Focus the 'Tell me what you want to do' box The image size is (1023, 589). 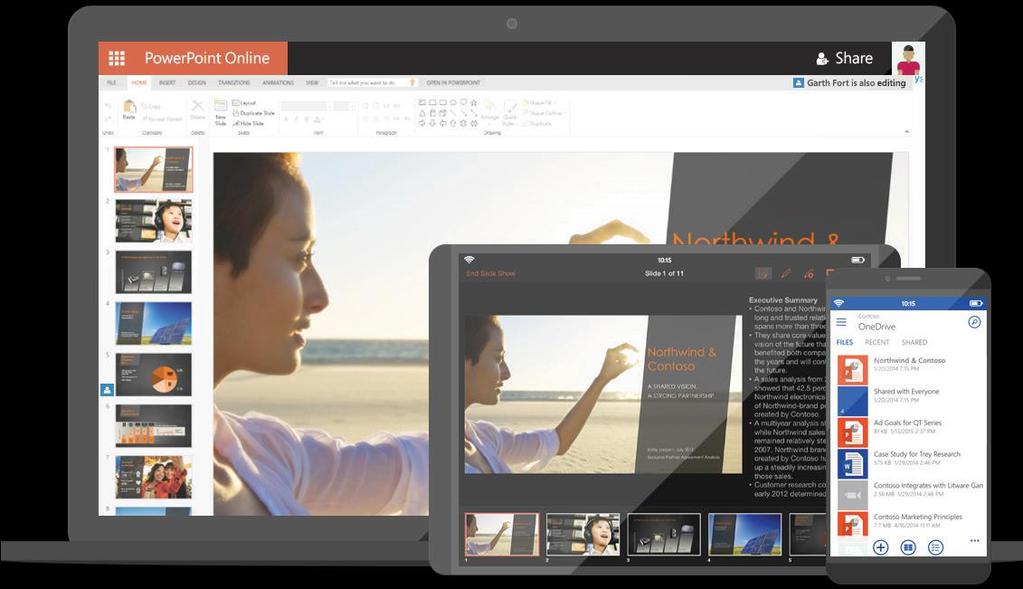[x=373, y=83]
